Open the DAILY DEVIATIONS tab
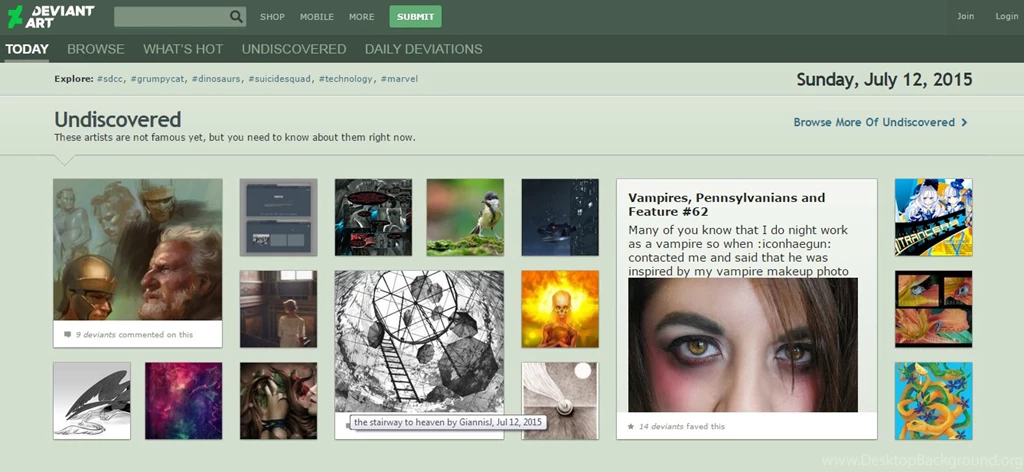Image resolution: width=1024 pixels, height=472 pixels. 424,49
